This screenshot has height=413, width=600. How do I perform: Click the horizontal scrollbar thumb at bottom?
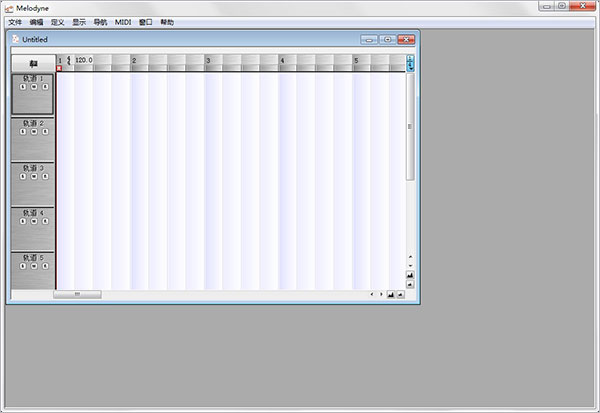pyautogui.click(x=77, y=294)
